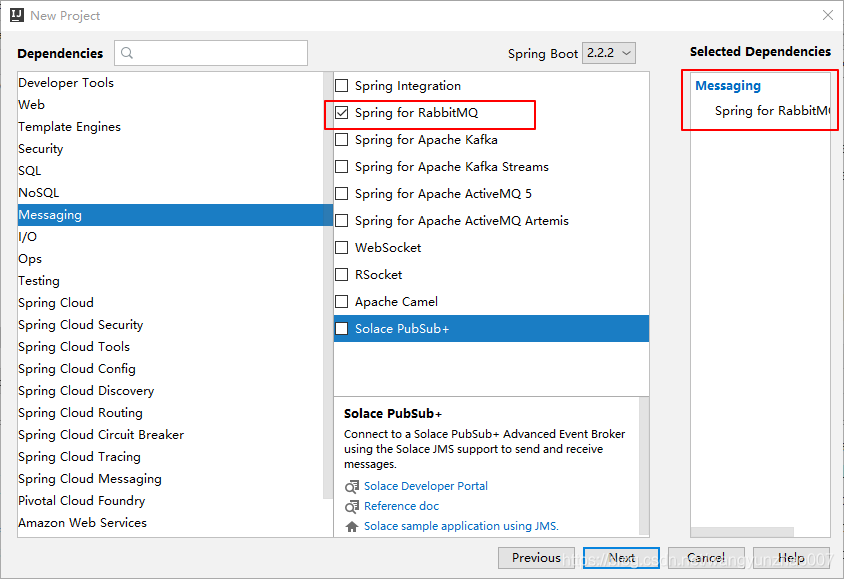
Task: Choose Spring Cloud Discovery category
Action: (x=170, y=391)
